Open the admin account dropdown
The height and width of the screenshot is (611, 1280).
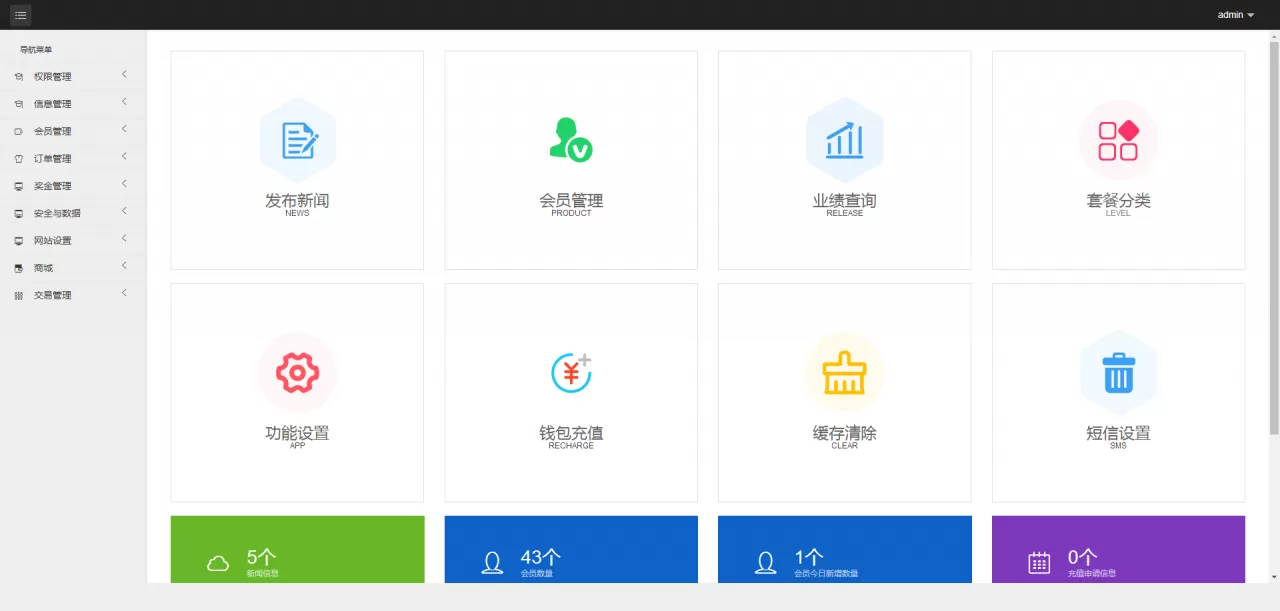1231,14
